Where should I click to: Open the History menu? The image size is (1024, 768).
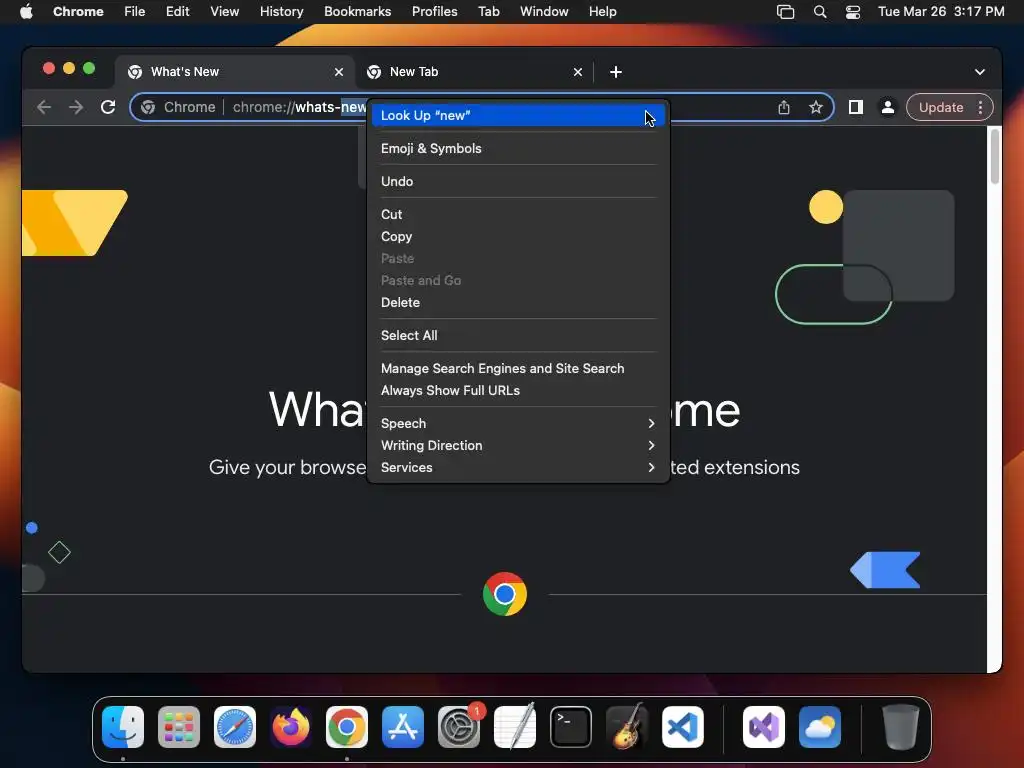281,12
